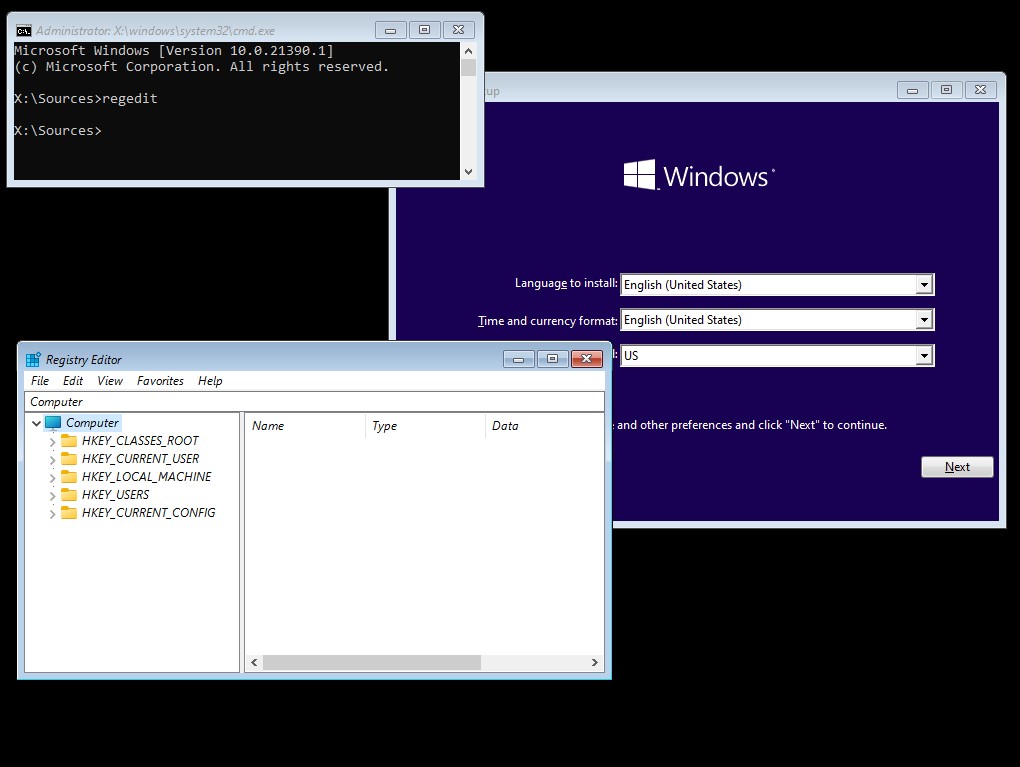Select HKEY_USERS text in tree
The width and height of the screenshot is (1020, 767).
(x=115, y=494)
